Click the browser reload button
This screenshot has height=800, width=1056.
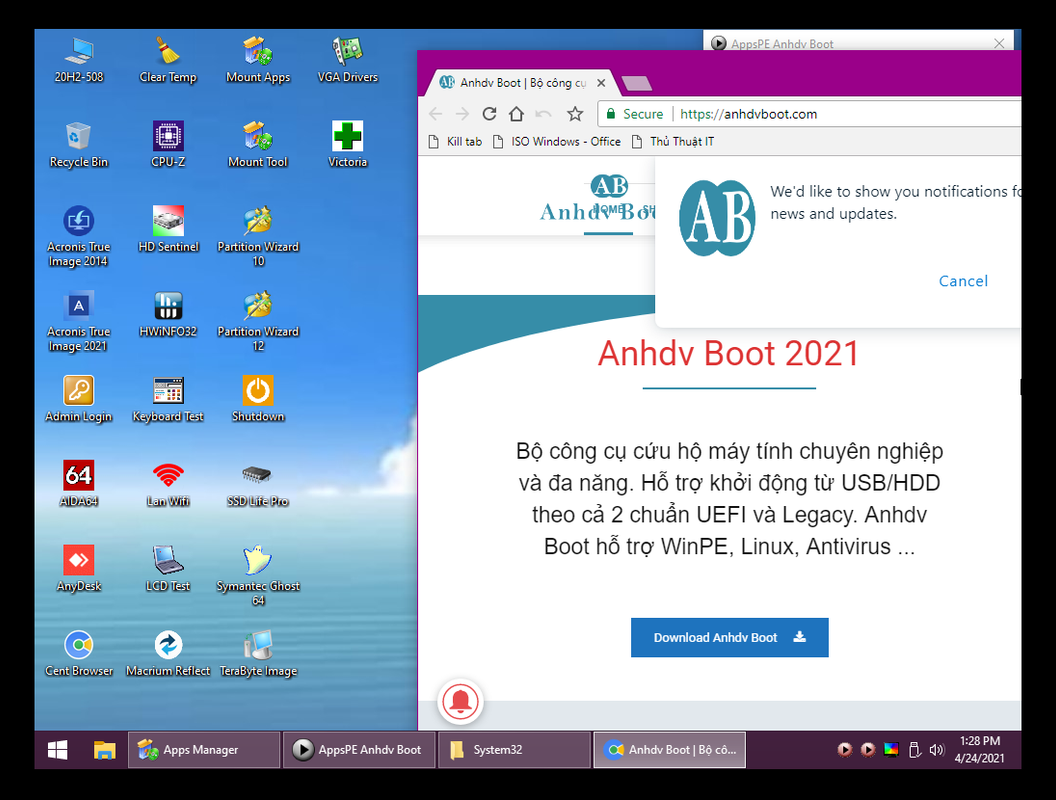pos(490,114)
